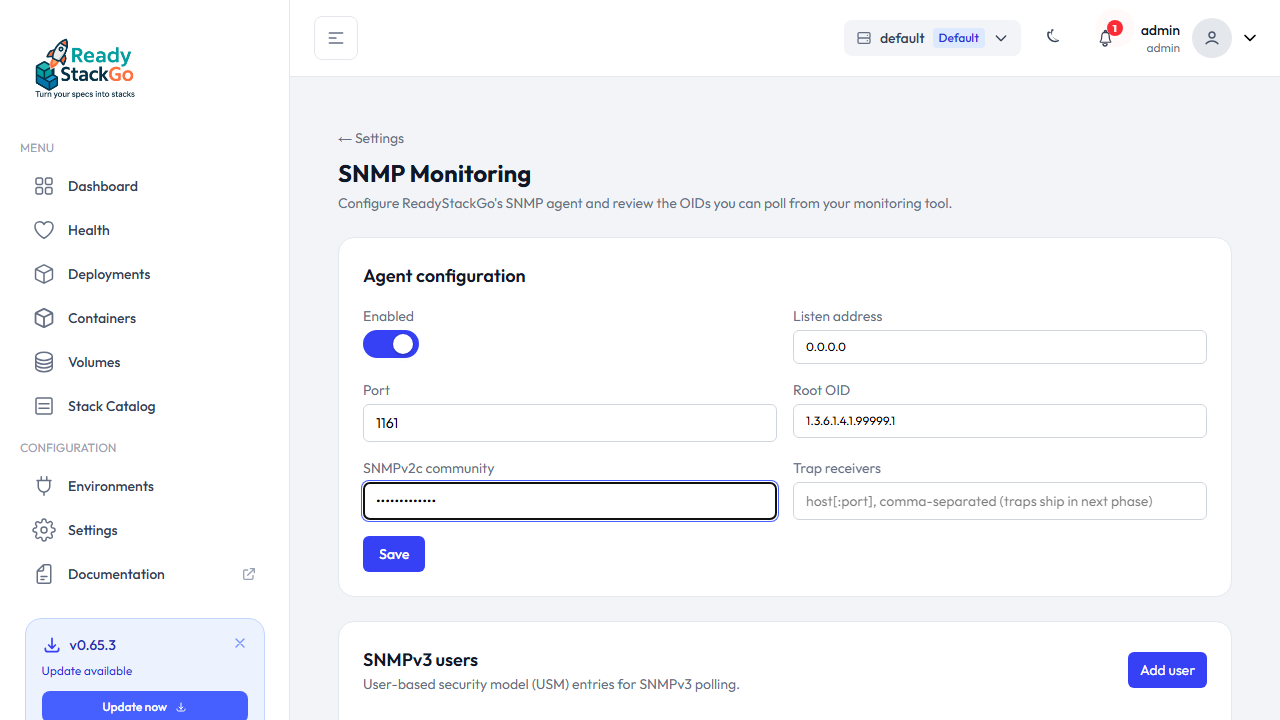
Task: Open notifications bell with badge
Action: [x=1105, y=38]
